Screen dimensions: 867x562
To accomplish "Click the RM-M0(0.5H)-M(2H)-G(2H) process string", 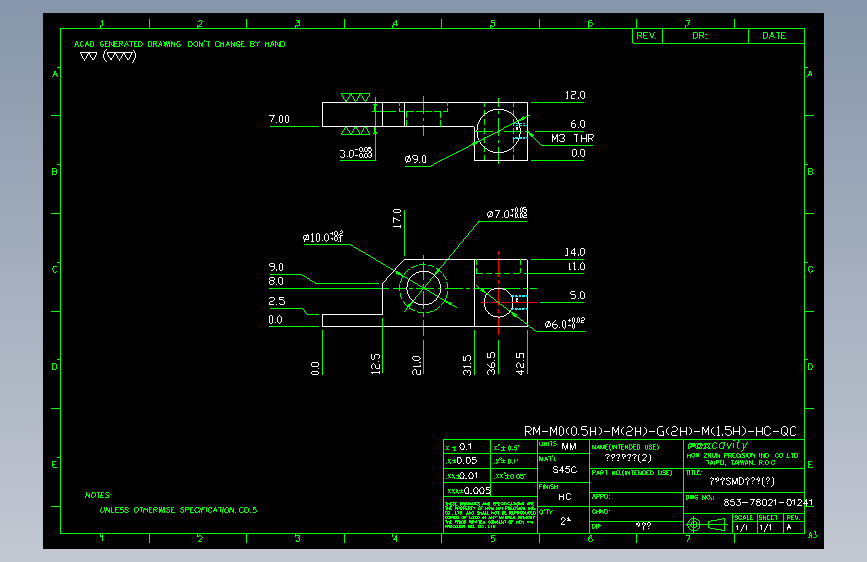I will click(660, 431).
